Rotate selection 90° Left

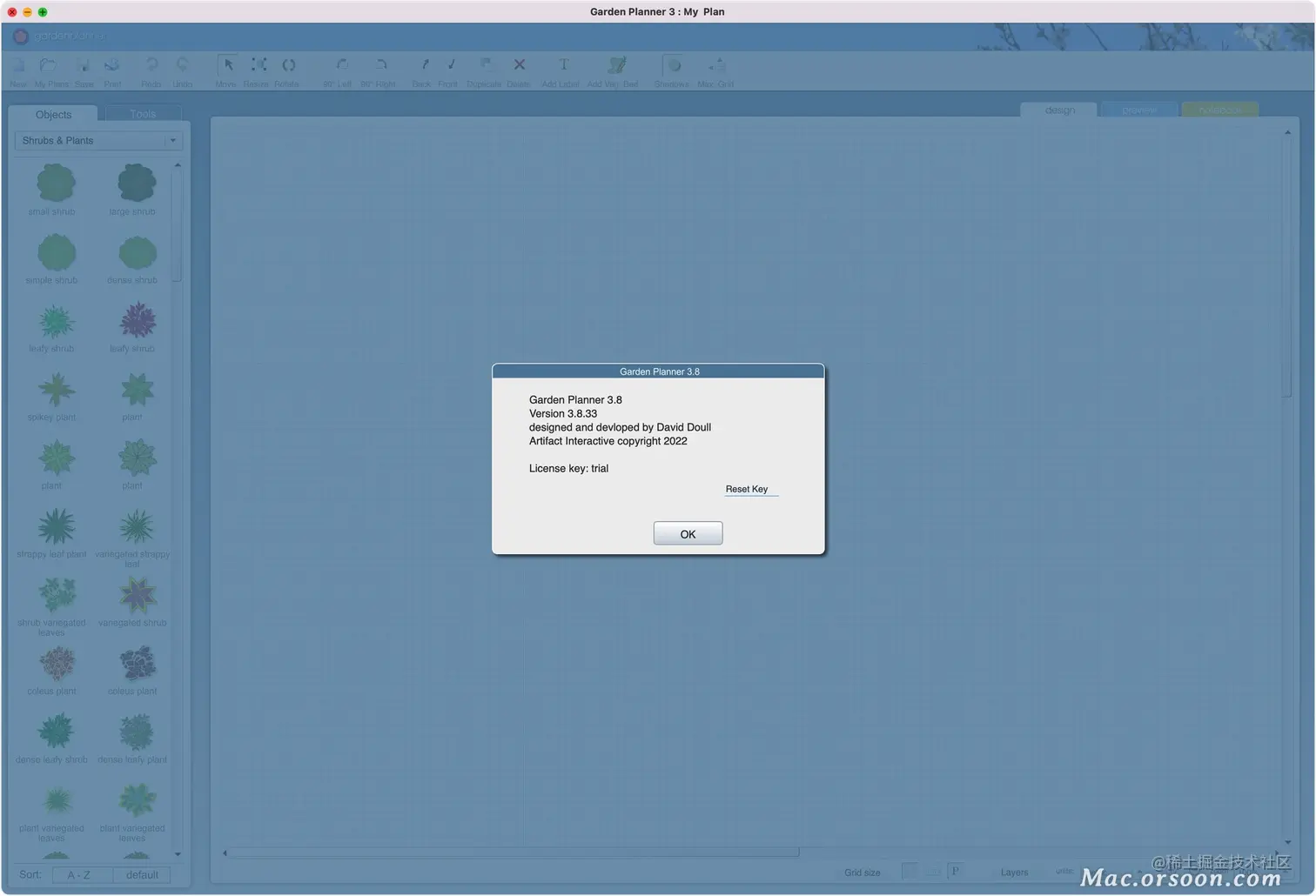[x=341, y=65]
